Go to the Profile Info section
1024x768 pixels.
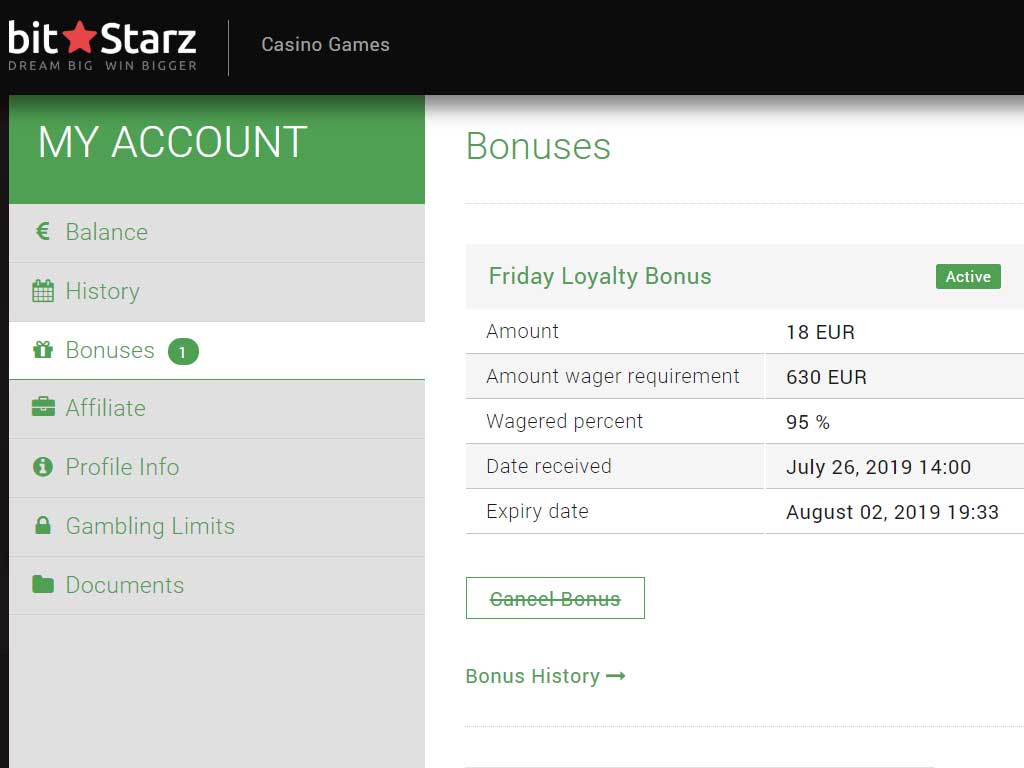[122, 467]
